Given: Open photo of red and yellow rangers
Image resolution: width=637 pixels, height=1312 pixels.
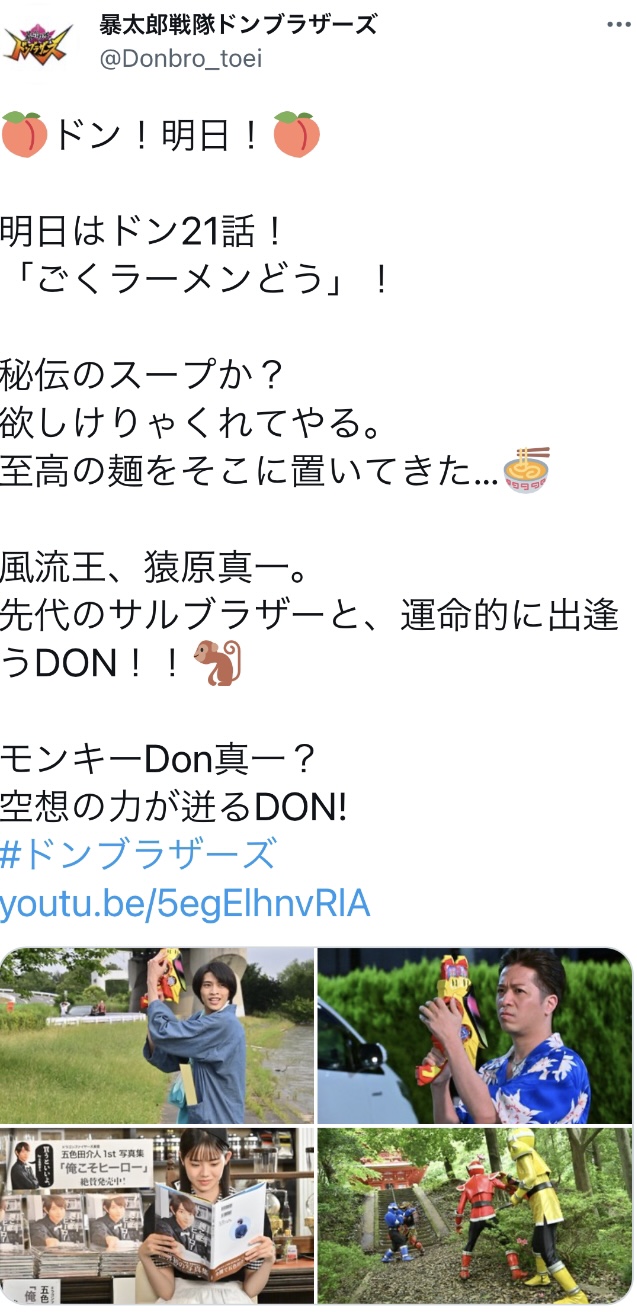Looking at the screenshot, I should click(x=475, y=1215).
